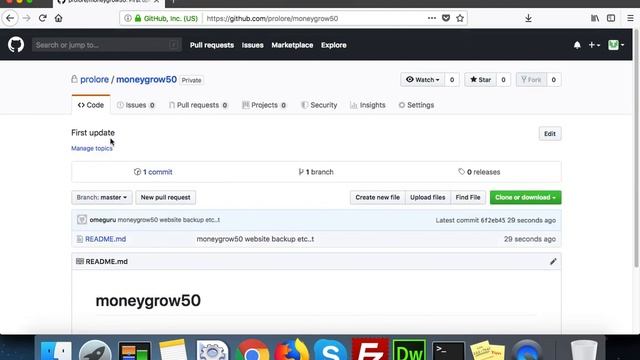Image resolution: width=640 pixels, height=360 pixels.
Task: Star the repository
Action: 480,80
